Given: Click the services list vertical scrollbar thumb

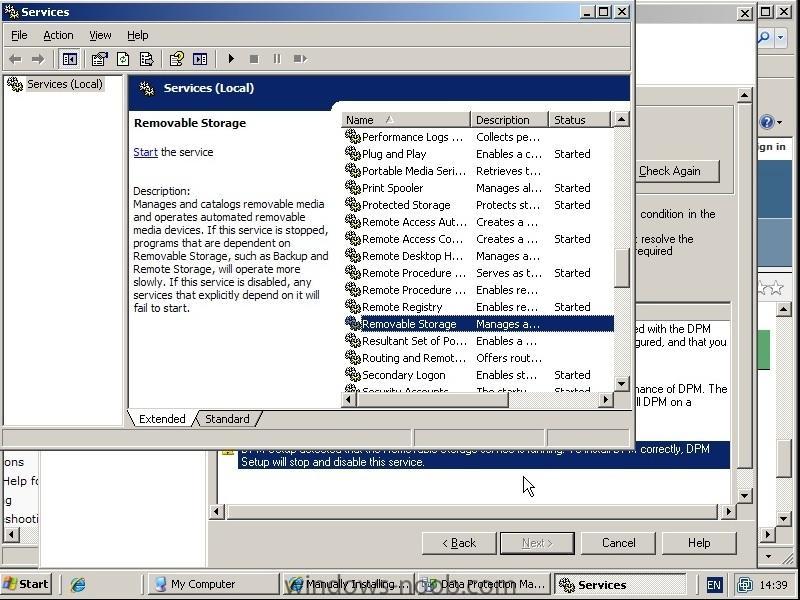Looking at the screenshot, I should click(x=621, y=268).
